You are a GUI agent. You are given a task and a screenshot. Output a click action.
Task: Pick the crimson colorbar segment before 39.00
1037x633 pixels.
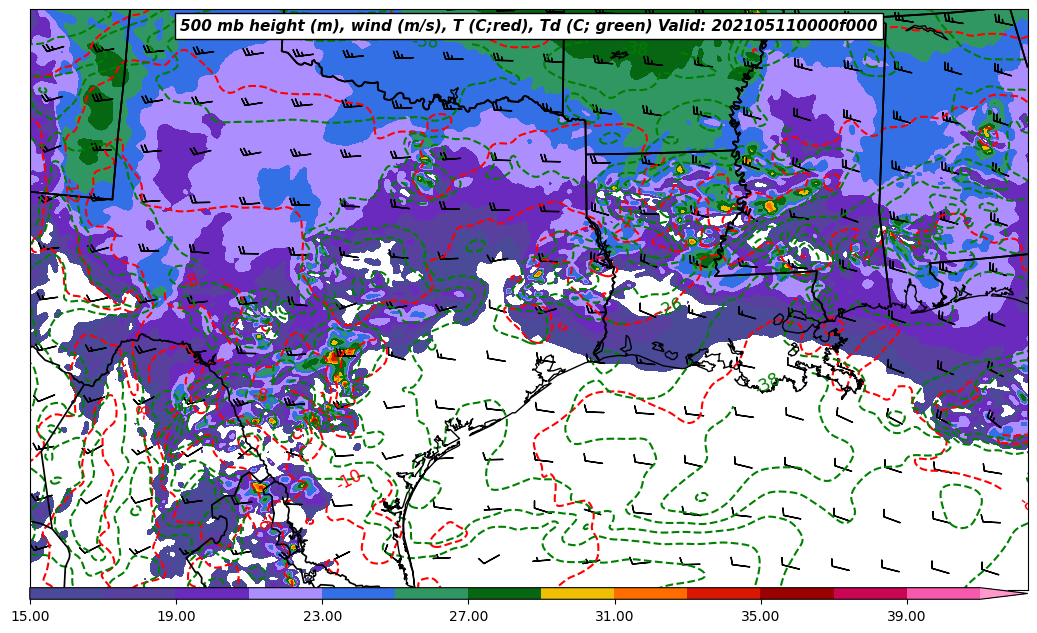(x=870, y=593)
